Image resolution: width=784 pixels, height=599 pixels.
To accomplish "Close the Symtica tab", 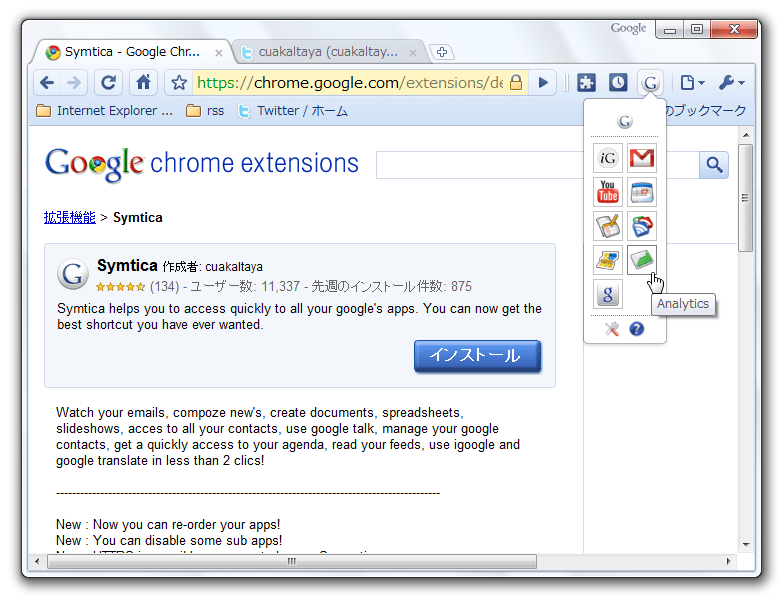I will pyautogui.click(x=218, y=52).
